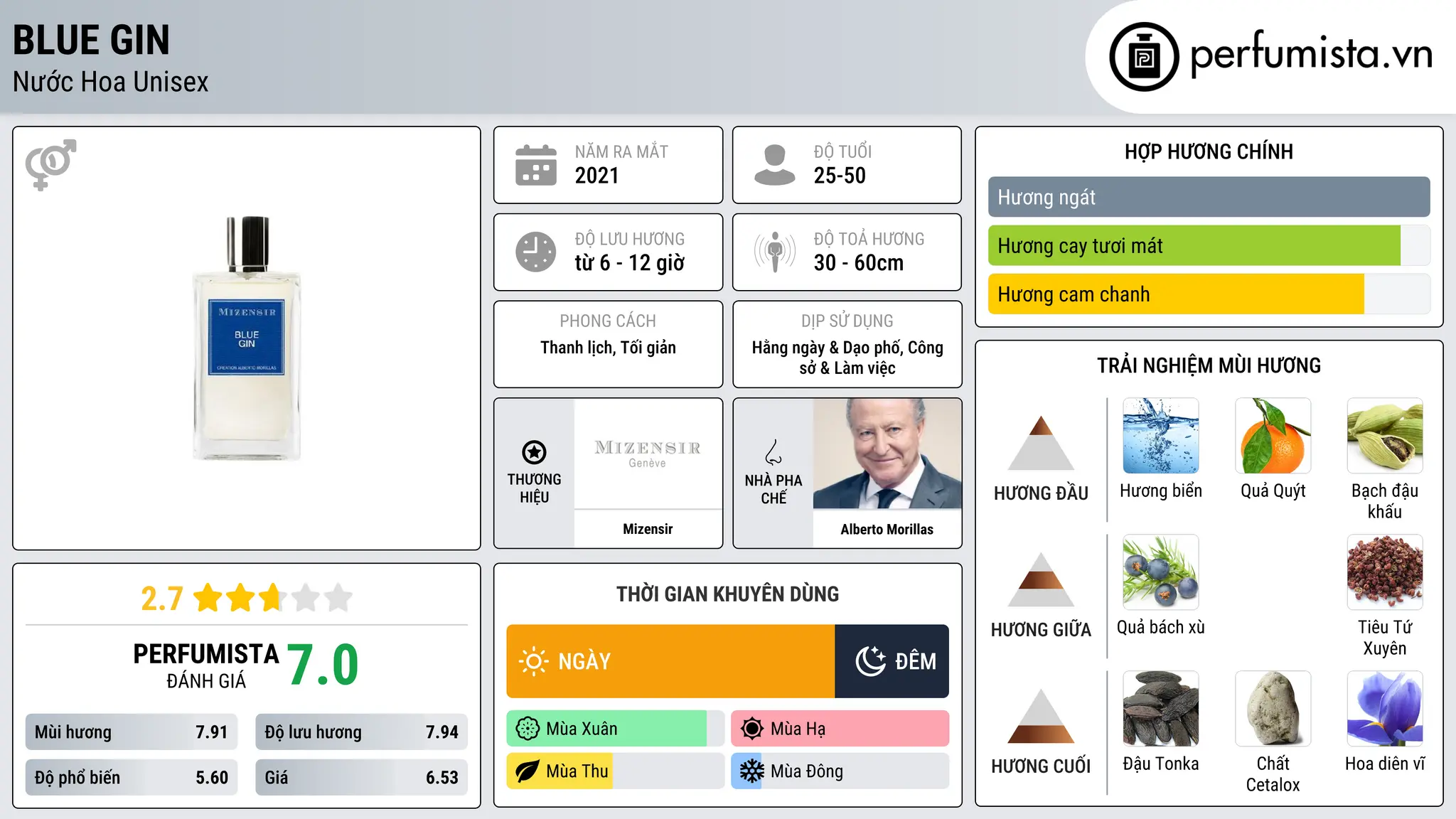This screenshot has width=1456, height=819.
Task: Click the Độ lưu hương 7.94 score row
Action: [x=361, y=732]
